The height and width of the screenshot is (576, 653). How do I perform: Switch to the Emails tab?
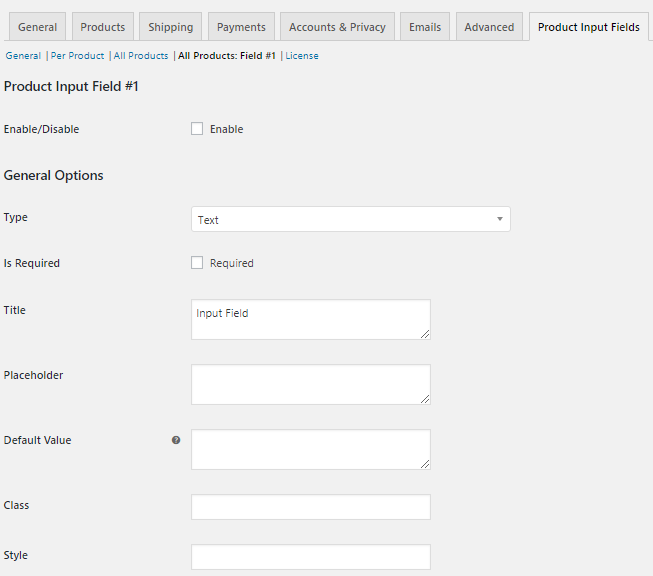[x=425, y=27]
